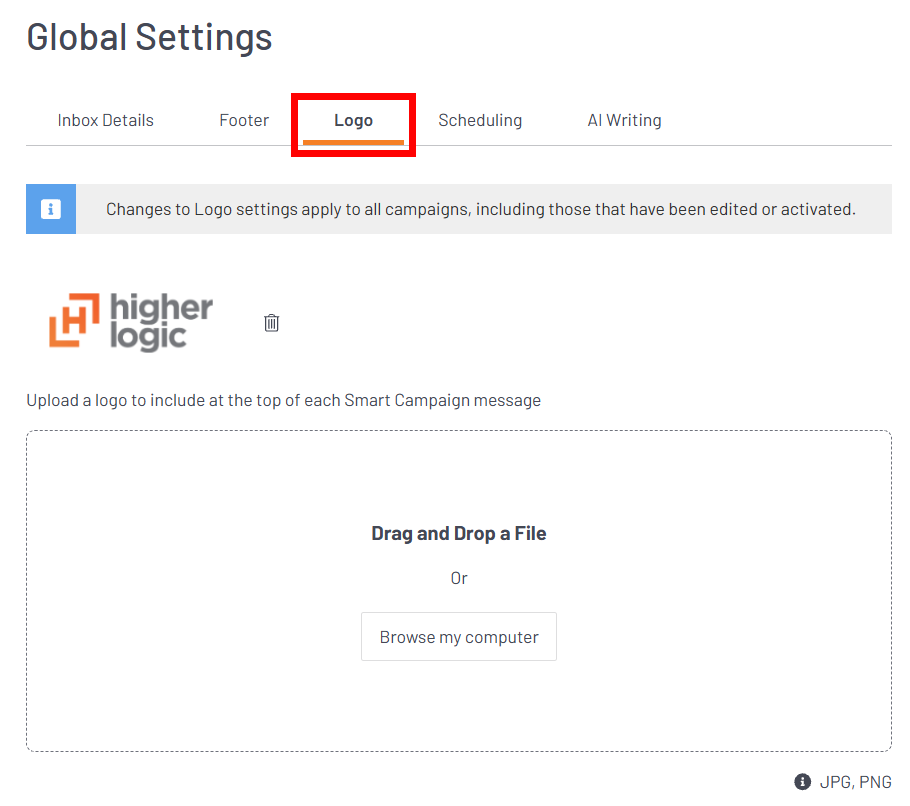Select the Logo tab
The width and height of the screenshot is (910, 806).
[353, 120]
